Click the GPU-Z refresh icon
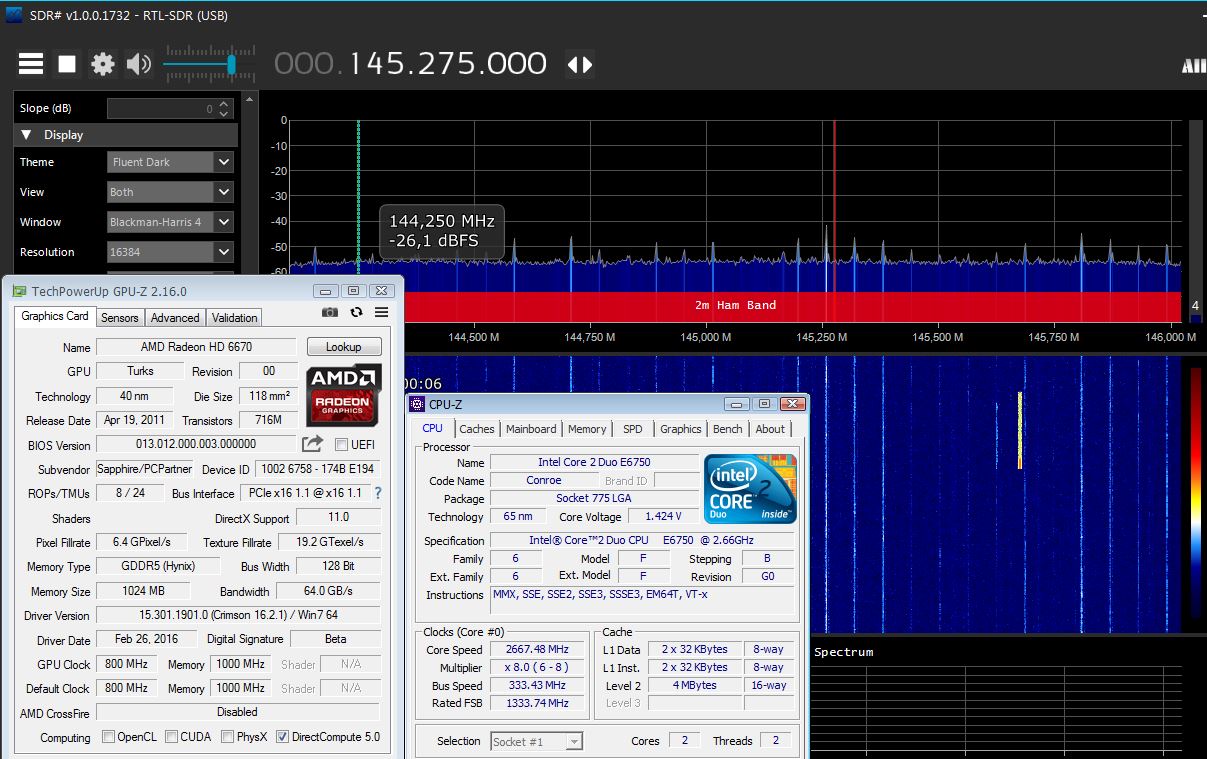This screenshot has width=1207, height=759. [356, 314]
